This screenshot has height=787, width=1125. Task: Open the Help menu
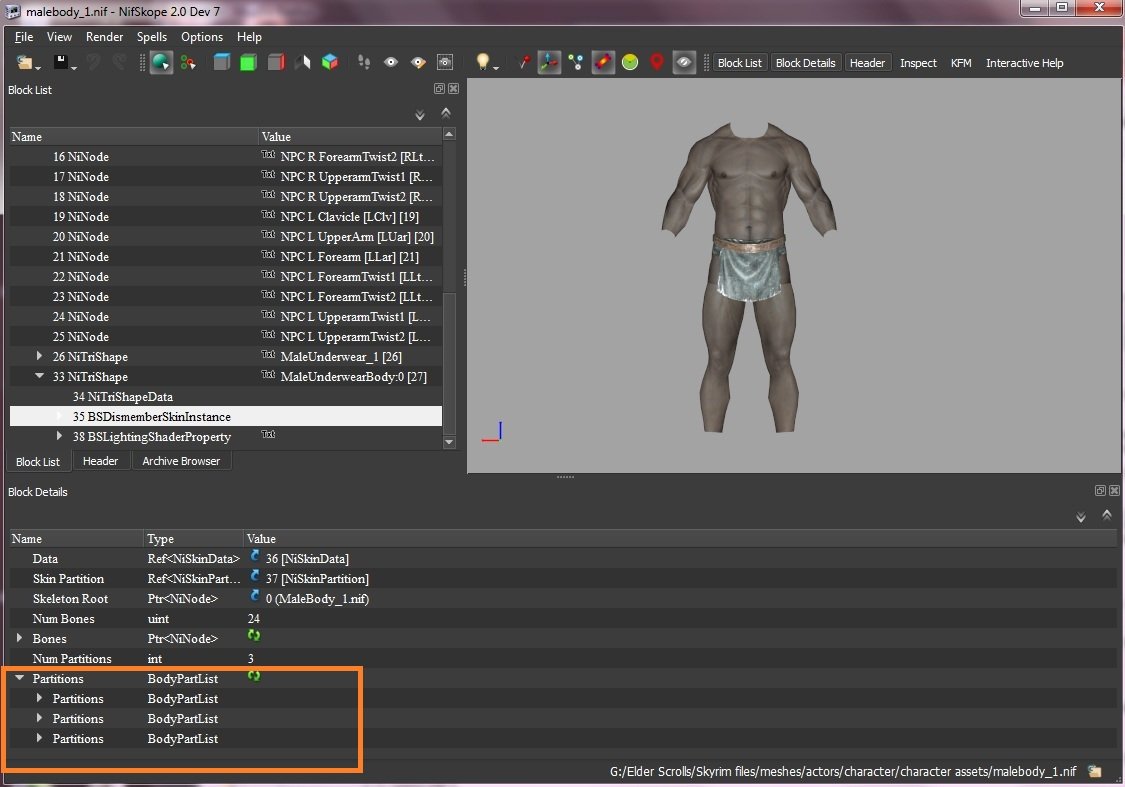coord(249,37)
